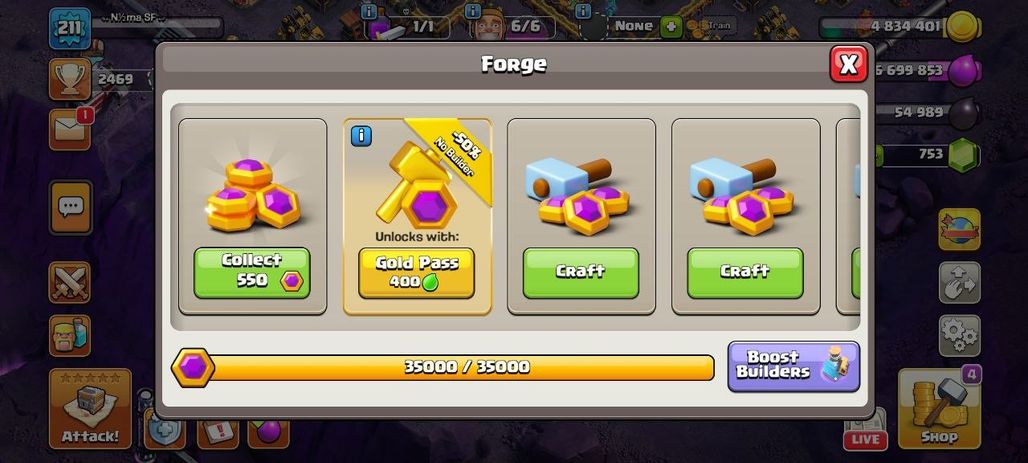Tap the Attack! button
Screen dimensions: 1028x463
click(90, 409)
